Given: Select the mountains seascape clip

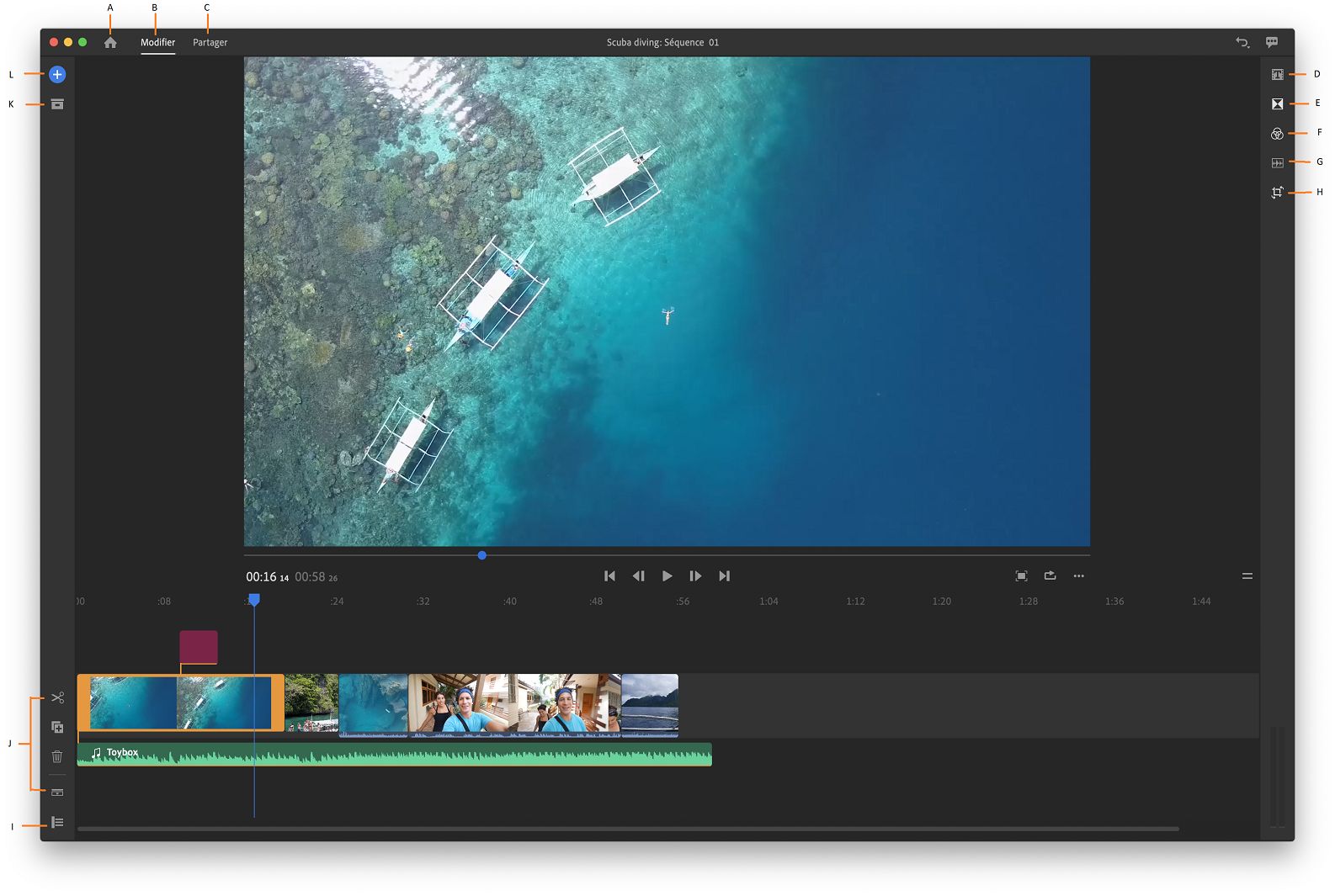Looking at the screenshot, I should pos(650,705).
